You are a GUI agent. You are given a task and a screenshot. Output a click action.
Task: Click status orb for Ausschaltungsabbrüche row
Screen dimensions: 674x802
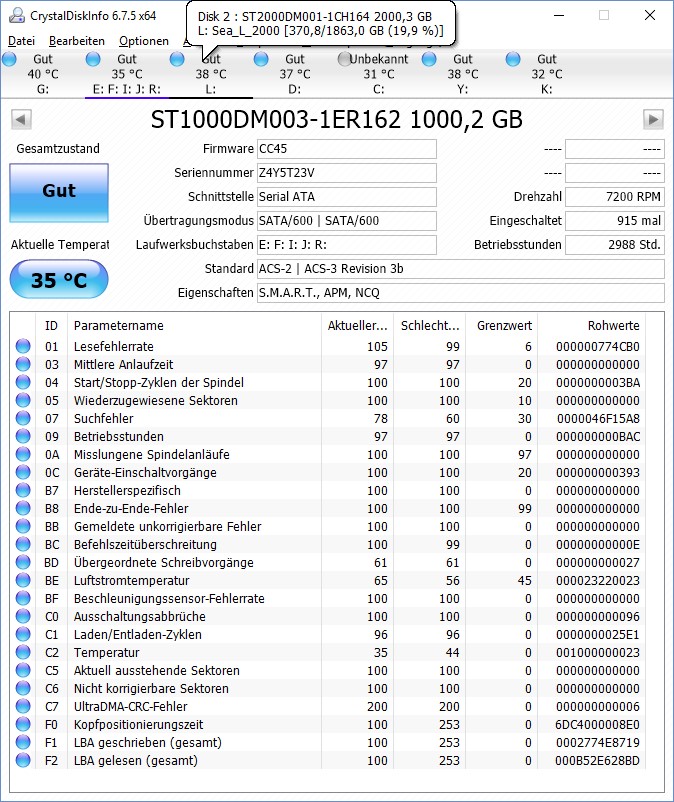tap(23, 616)
